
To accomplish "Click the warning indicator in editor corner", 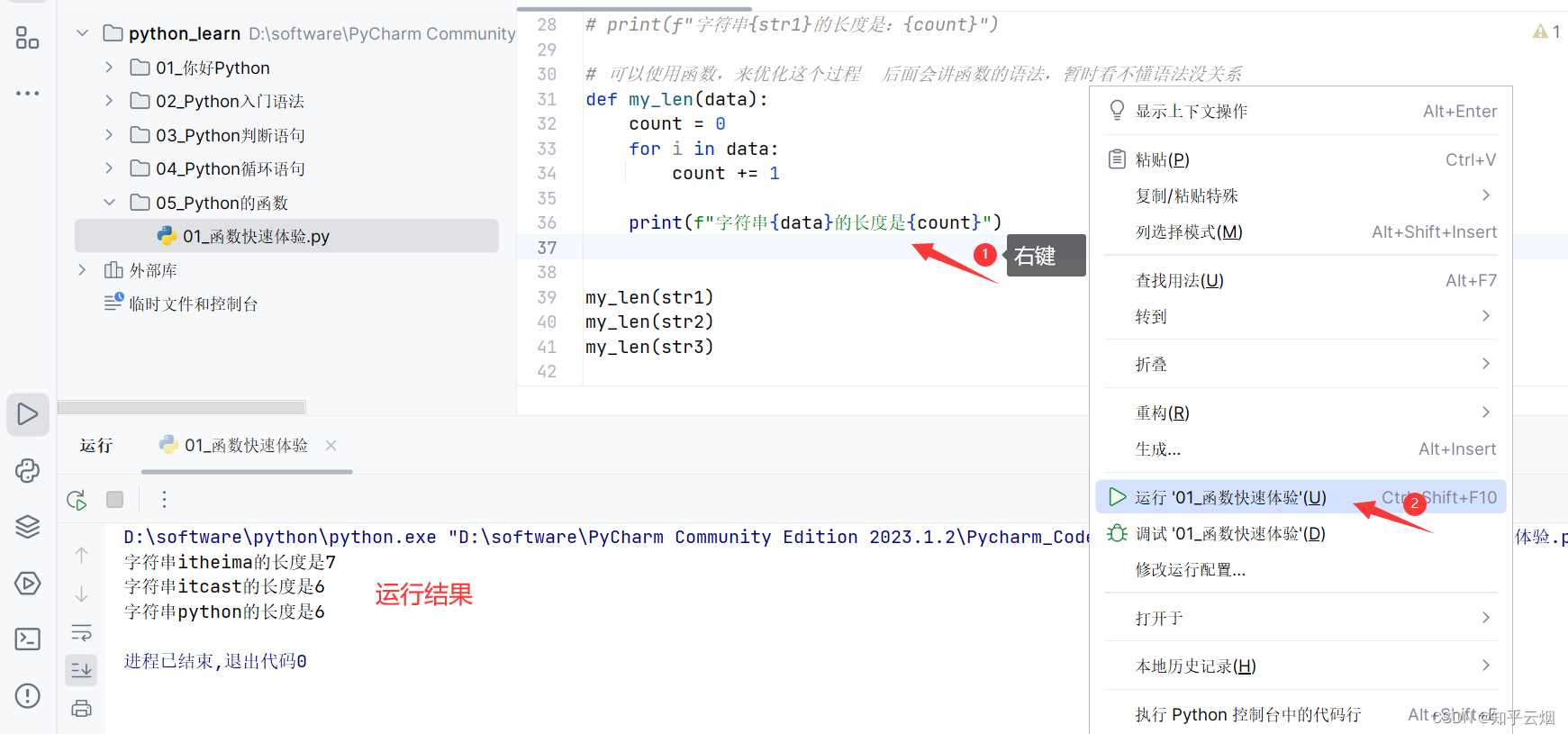I will [1545, 32].
